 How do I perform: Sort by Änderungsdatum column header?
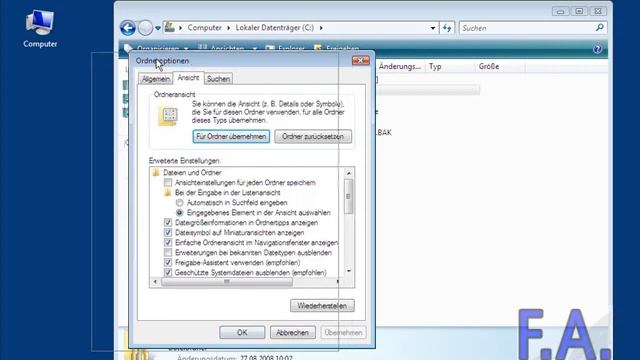click(399, 67)
